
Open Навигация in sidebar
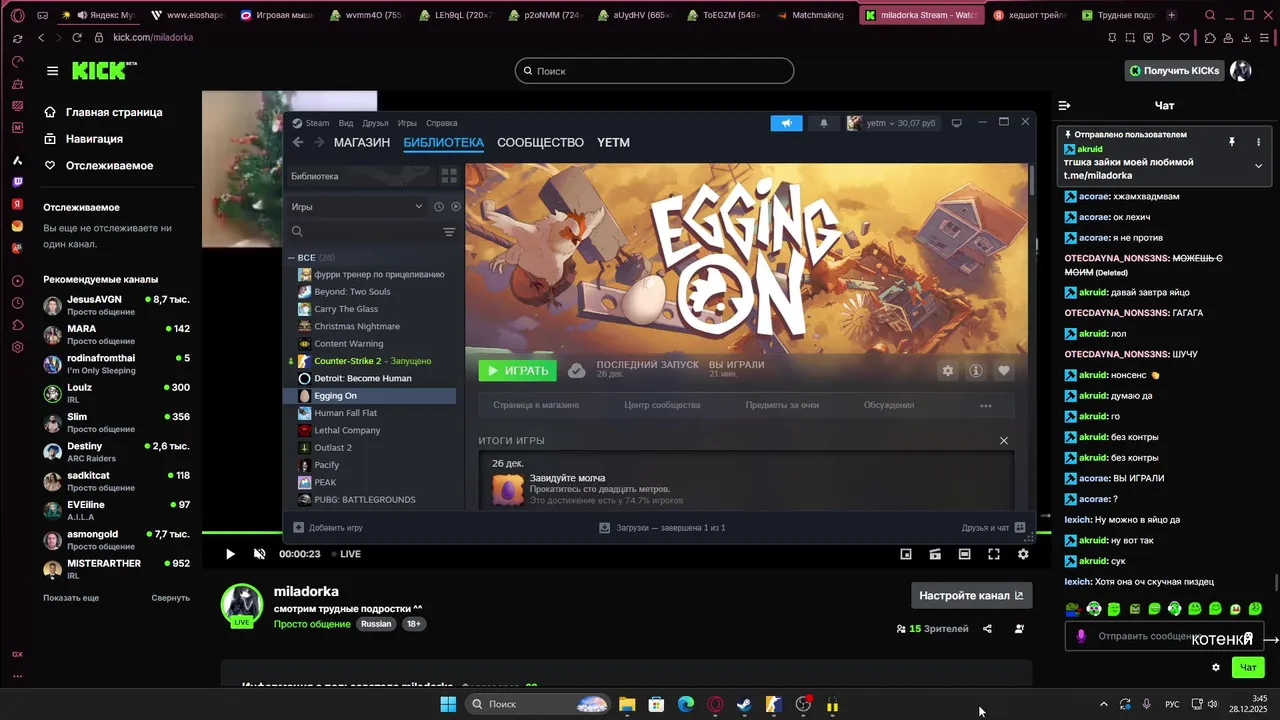(84, 139)
